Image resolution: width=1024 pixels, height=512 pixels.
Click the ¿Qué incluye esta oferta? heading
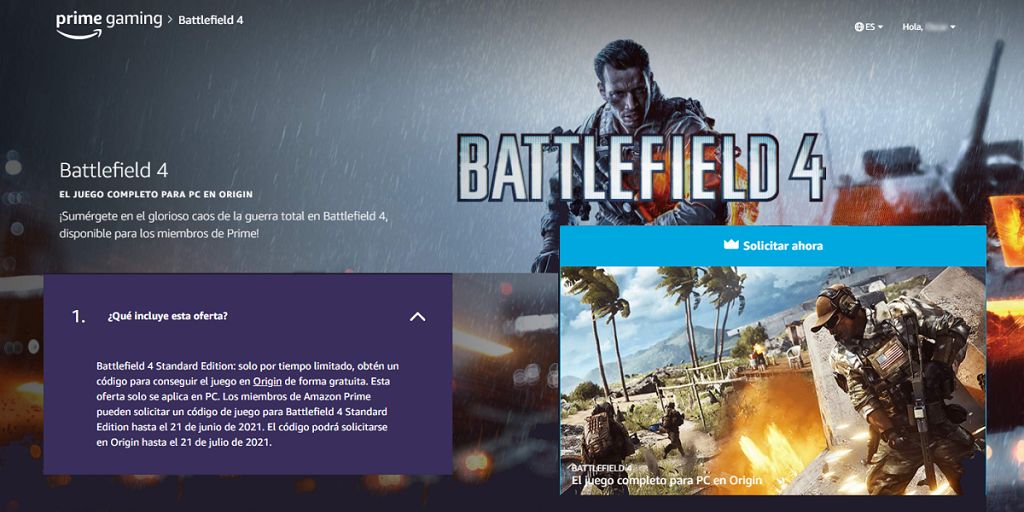(x=167, y=317)
